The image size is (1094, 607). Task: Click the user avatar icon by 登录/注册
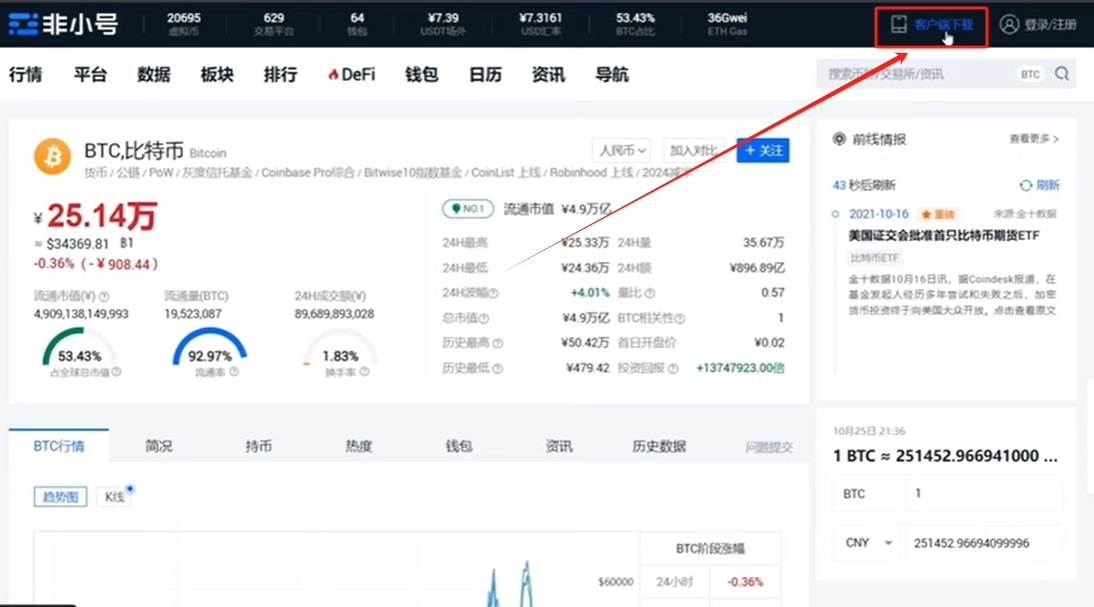point(1009,24)
